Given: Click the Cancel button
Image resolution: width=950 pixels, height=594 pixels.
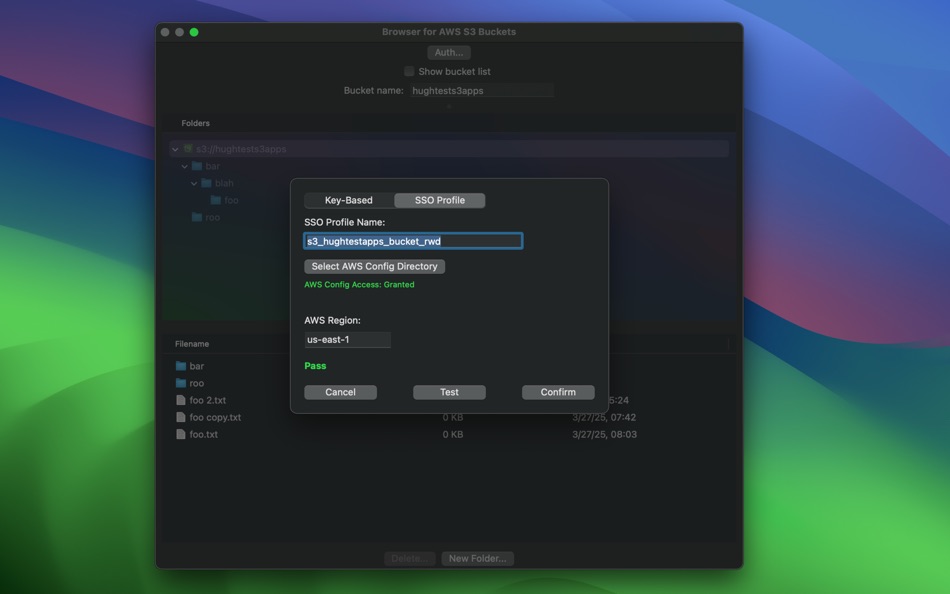Looking at the screenshot, I should [x=340, y=392].
